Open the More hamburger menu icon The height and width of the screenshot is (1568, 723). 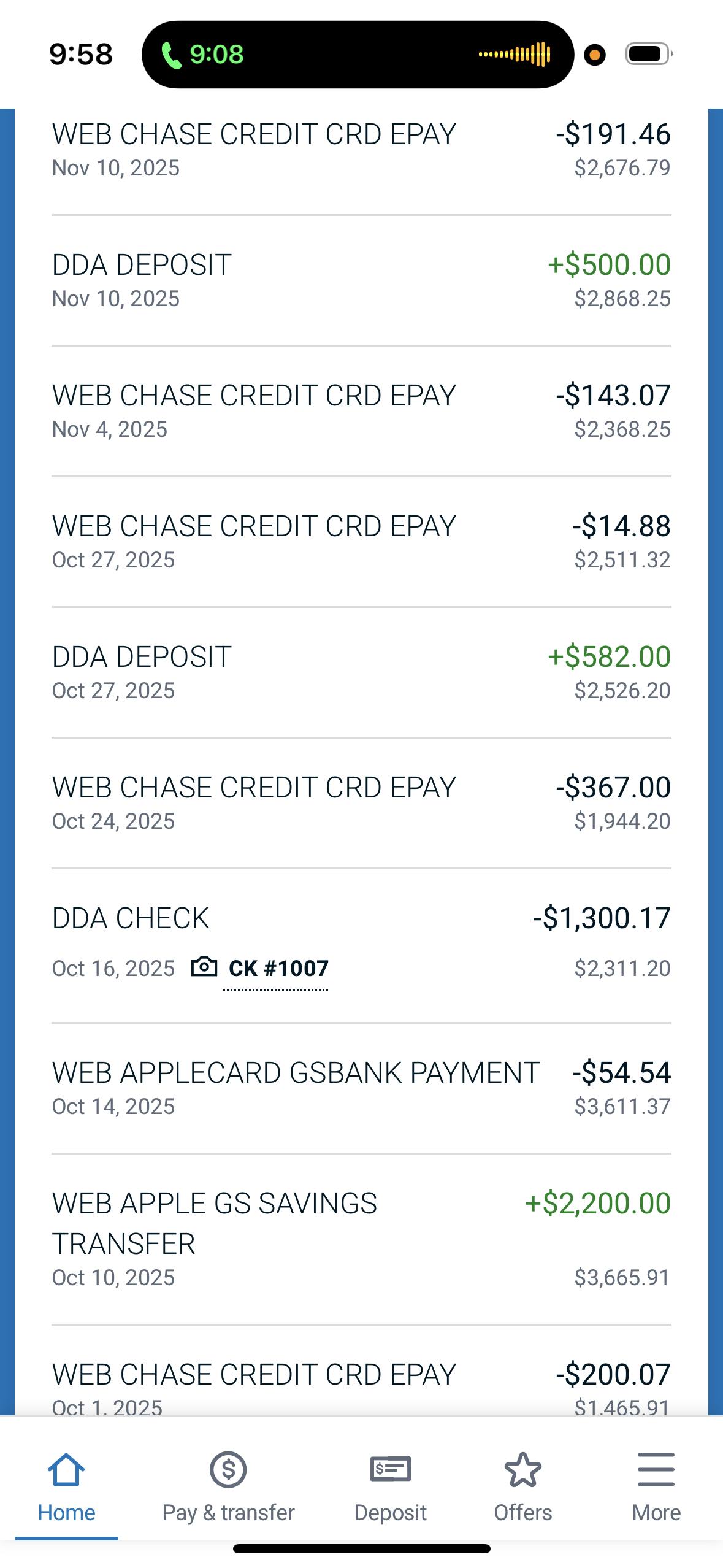point(656,1470)
